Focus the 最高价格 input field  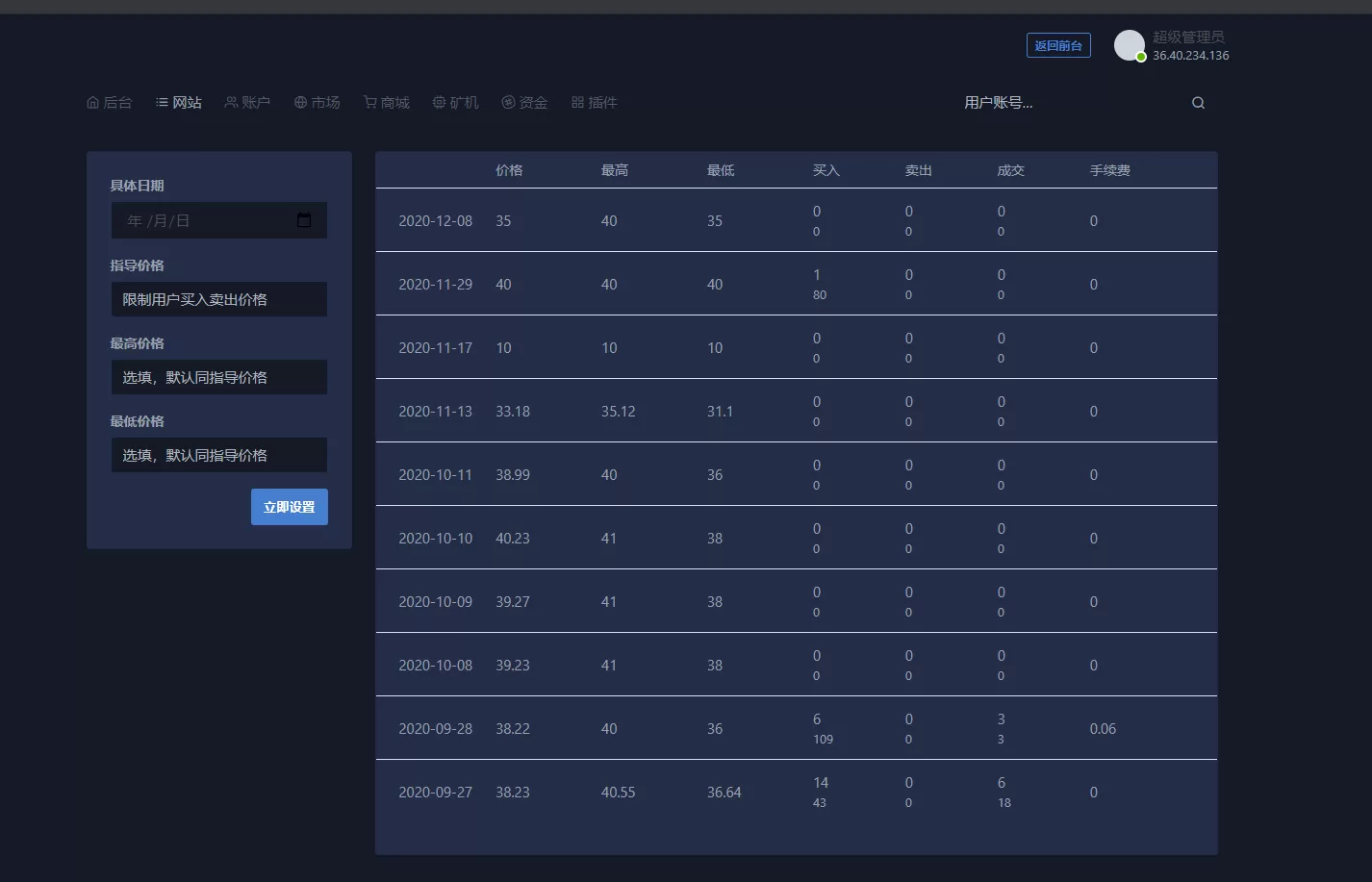tap(219, 377)
